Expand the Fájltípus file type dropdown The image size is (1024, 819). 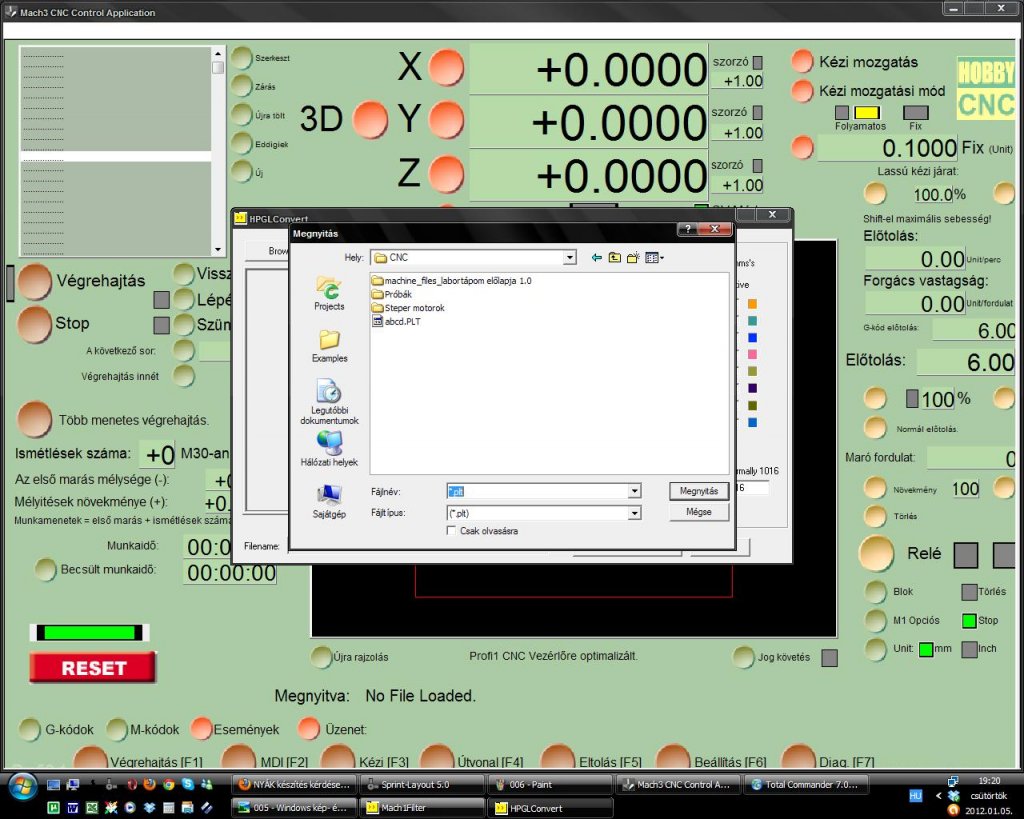coord(634,513)
